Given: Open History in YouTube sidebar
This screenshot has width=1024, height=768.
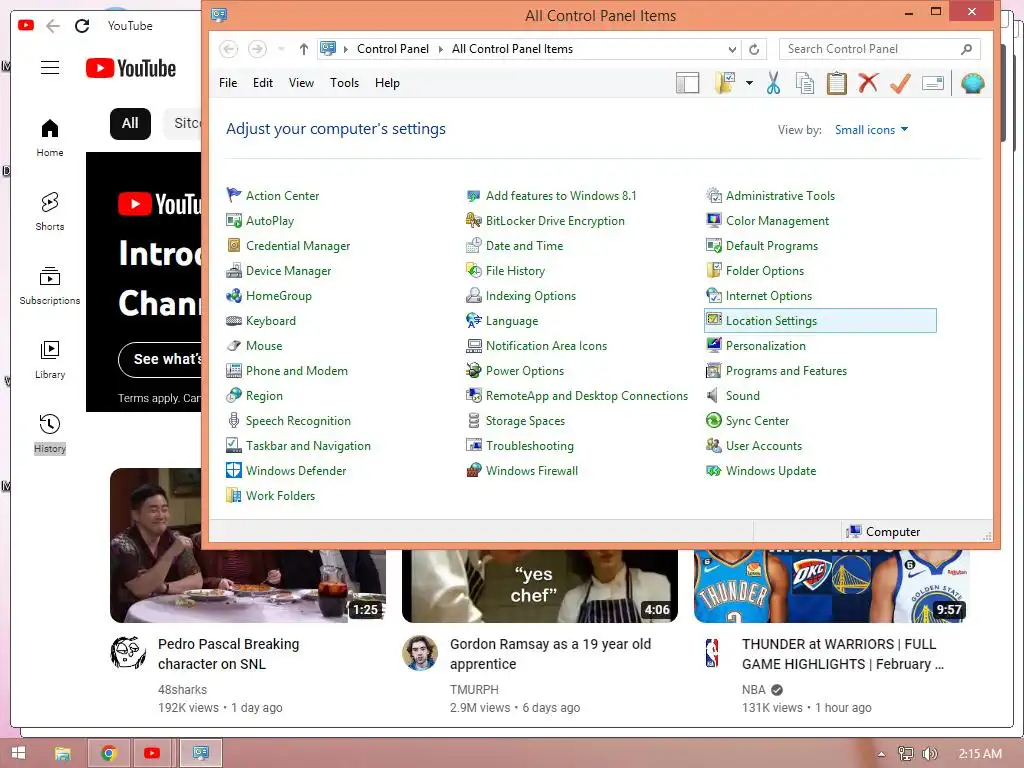Looking at the screenshot, I should (50, 434).
